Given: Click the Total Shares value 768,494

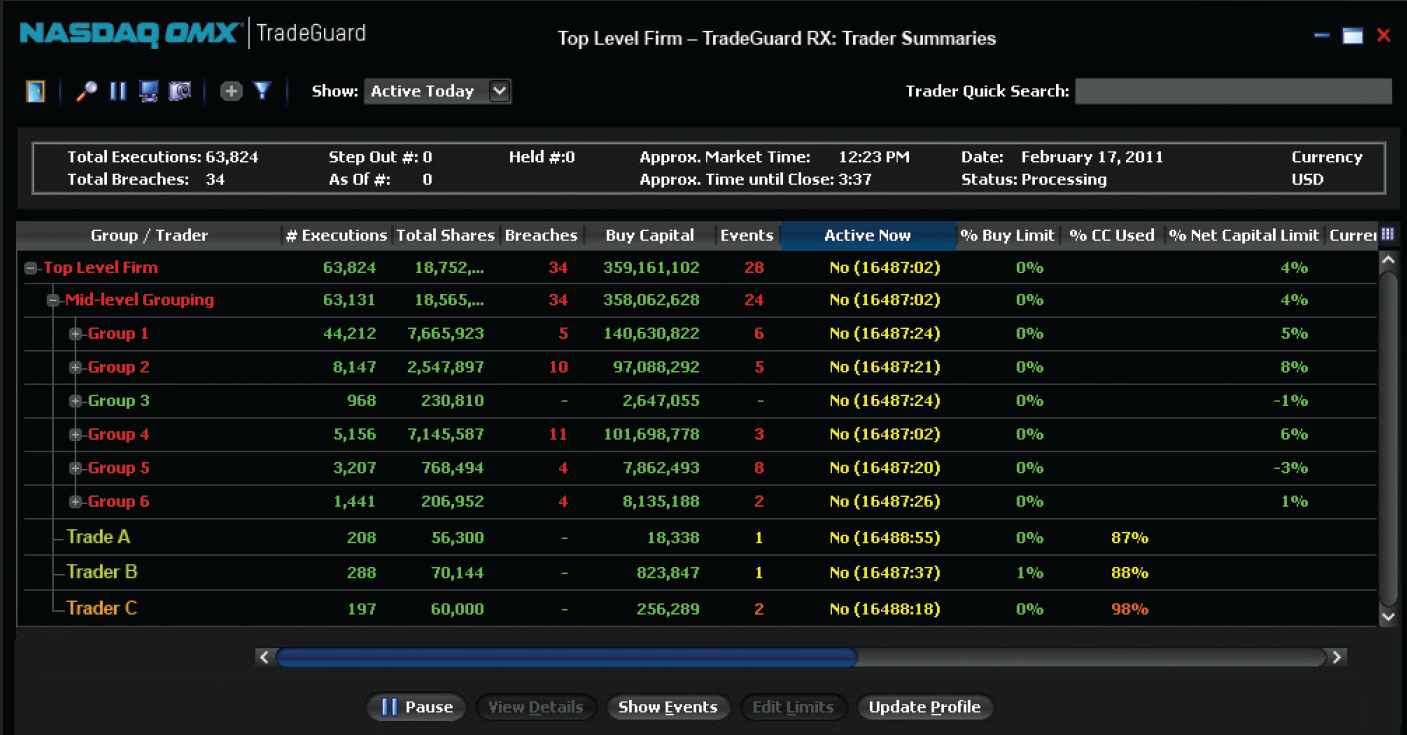Looking at the screenshot, I should (x=451, y=468).
